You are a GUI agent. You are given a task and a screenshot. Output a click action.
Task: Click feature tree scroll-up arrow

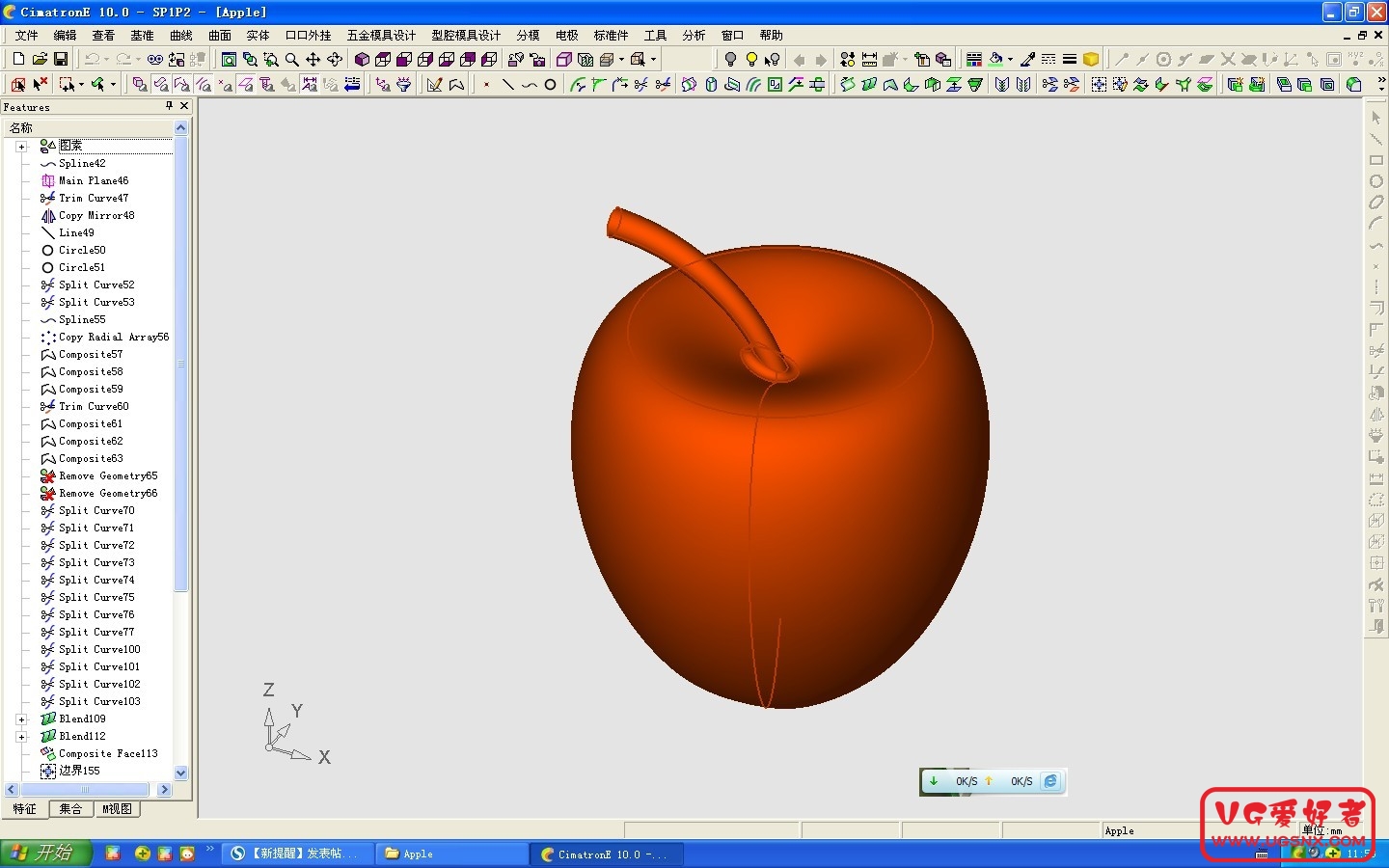click(x=180, y=127)
